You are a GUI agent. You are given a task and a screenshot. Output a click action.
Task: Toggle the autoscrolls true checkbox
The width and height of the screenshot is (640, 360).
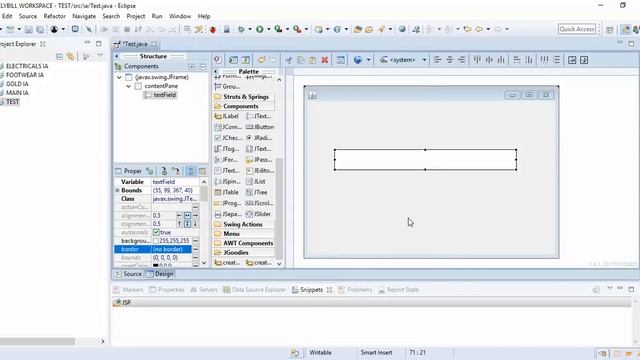[x=156, y=232]
